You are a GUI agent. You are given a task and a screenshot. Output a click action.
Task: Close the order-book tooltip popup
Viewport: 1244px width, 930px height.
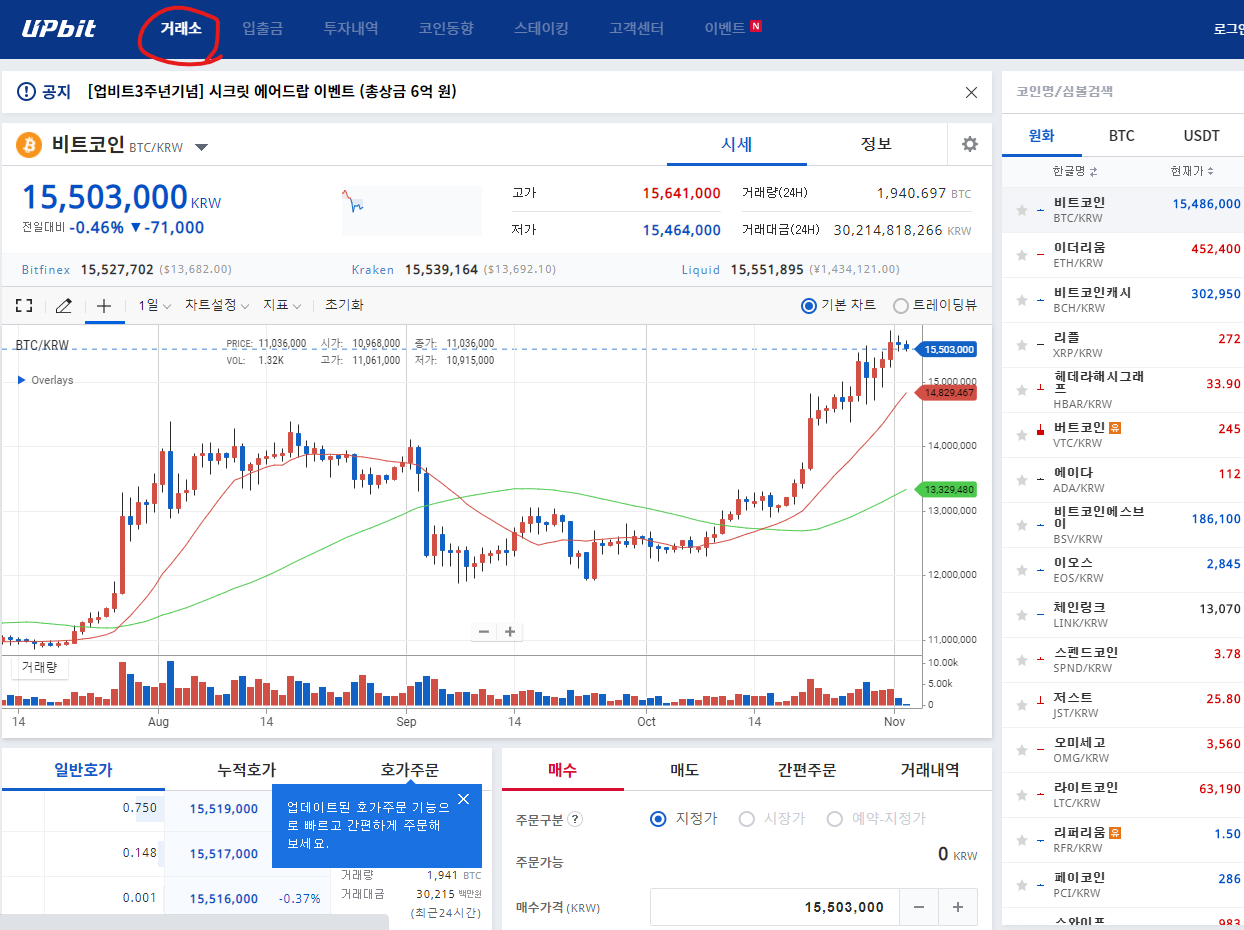pos(463,799)
